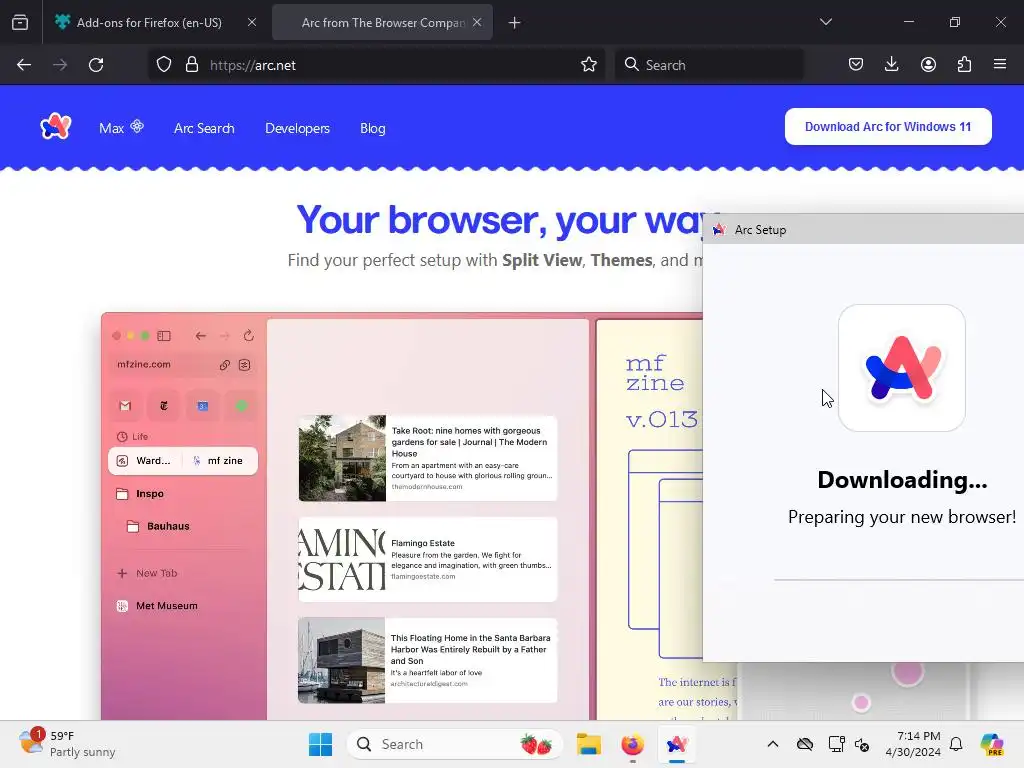Screen dimensions: 1024x768
Task: Show hidden system tray icons
Action: (773, 744)
